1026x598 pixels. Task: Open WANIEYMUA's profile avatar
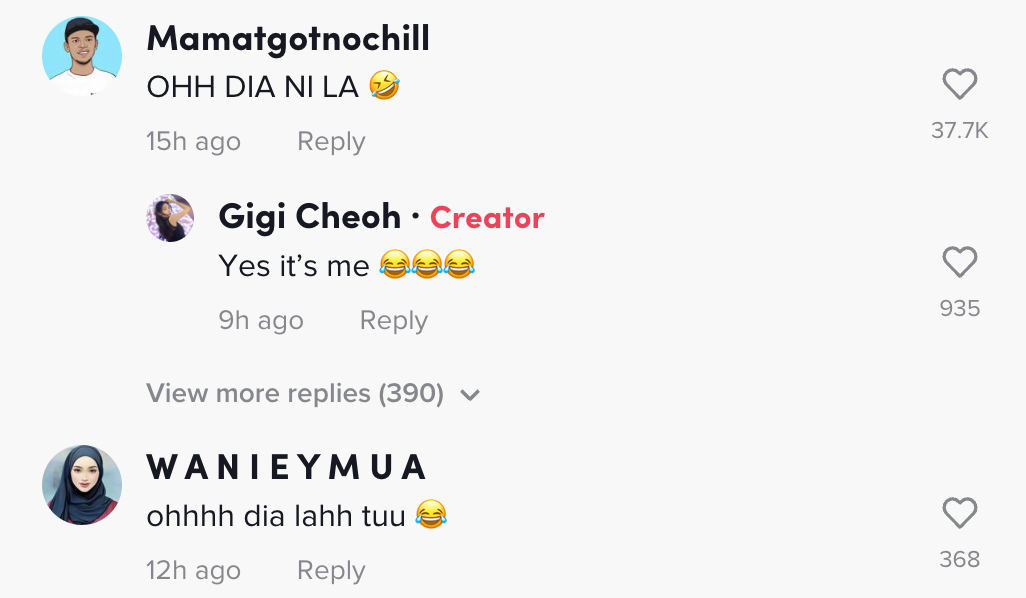point(82,485)
